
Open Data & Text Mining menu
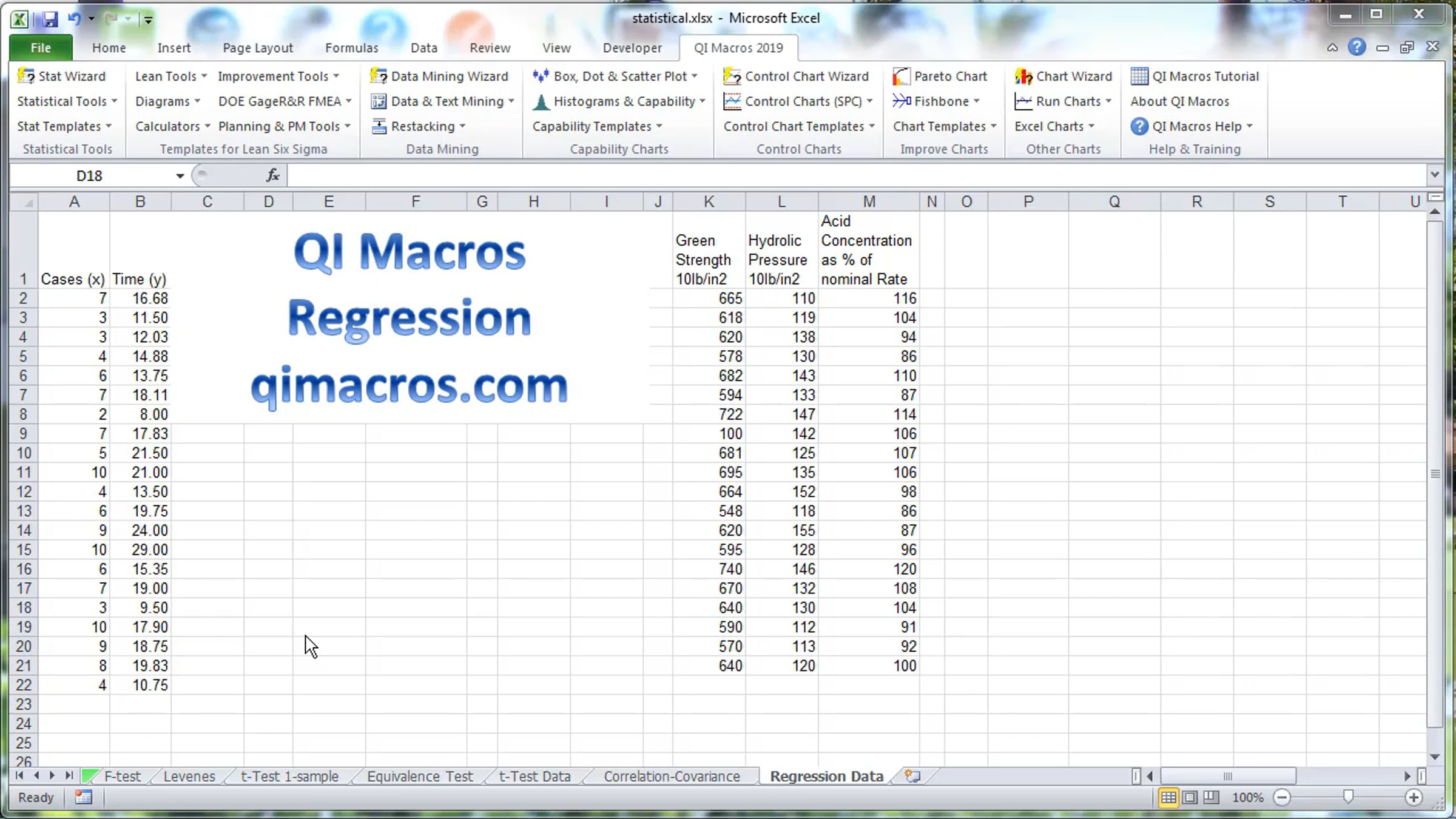click(x=443, y=101)
